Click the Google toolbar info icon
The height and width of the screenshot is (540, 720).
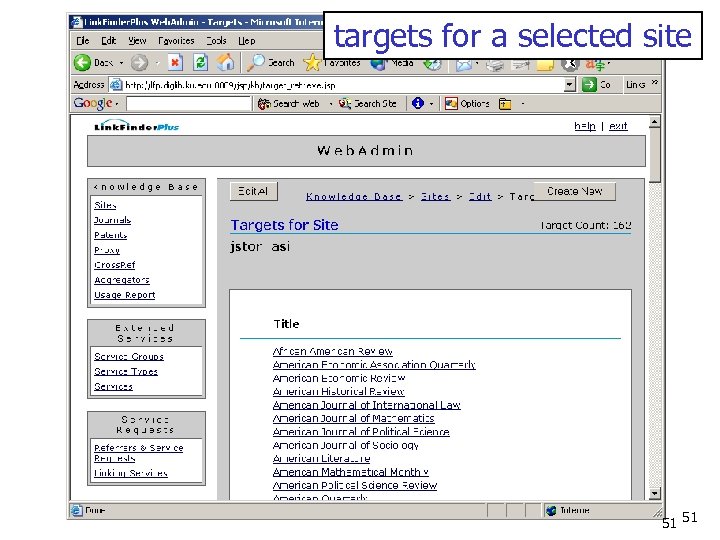417,103
